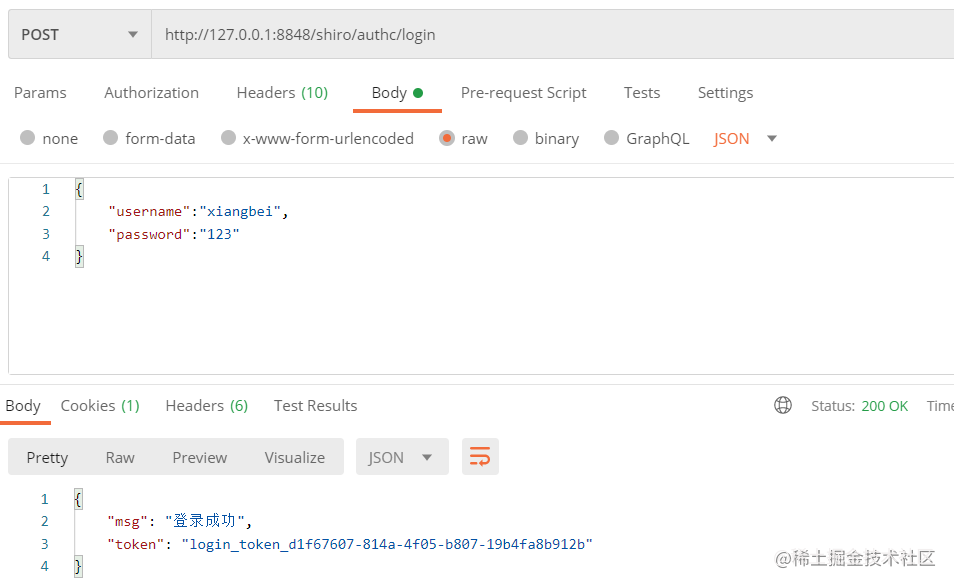The height and width of the screenshot is (587, 954).
Task: Click the globe network information icon
Action: (x=783, y=405)
